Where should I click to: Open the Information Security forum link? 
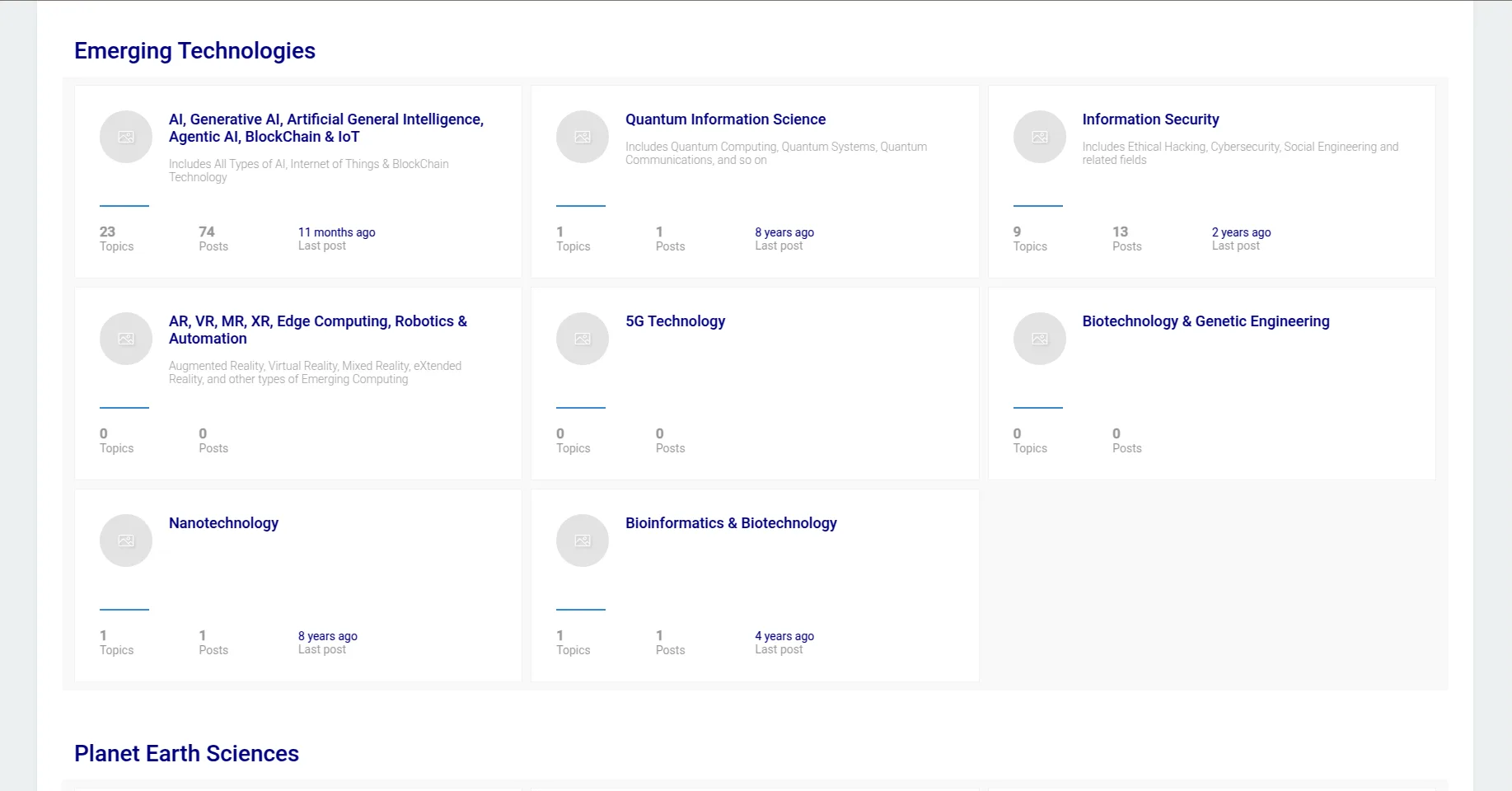(x=1150, y=119)
